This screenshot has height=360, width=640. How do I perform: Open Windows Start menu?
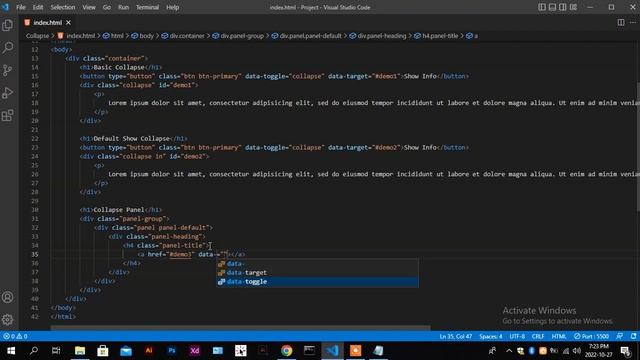[x=11, y=351]
